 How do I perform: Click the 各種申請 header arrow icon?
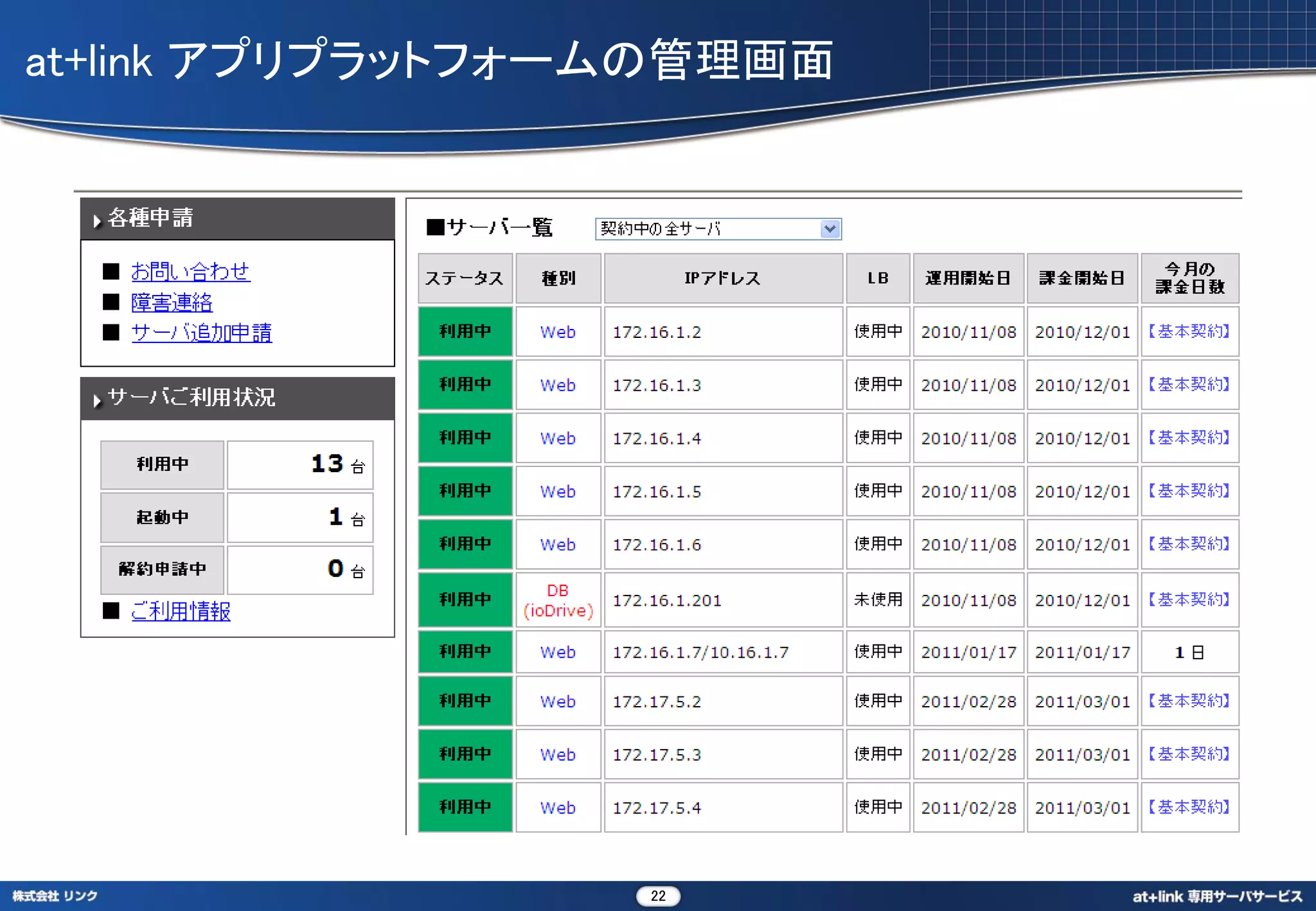click(97, 221)
